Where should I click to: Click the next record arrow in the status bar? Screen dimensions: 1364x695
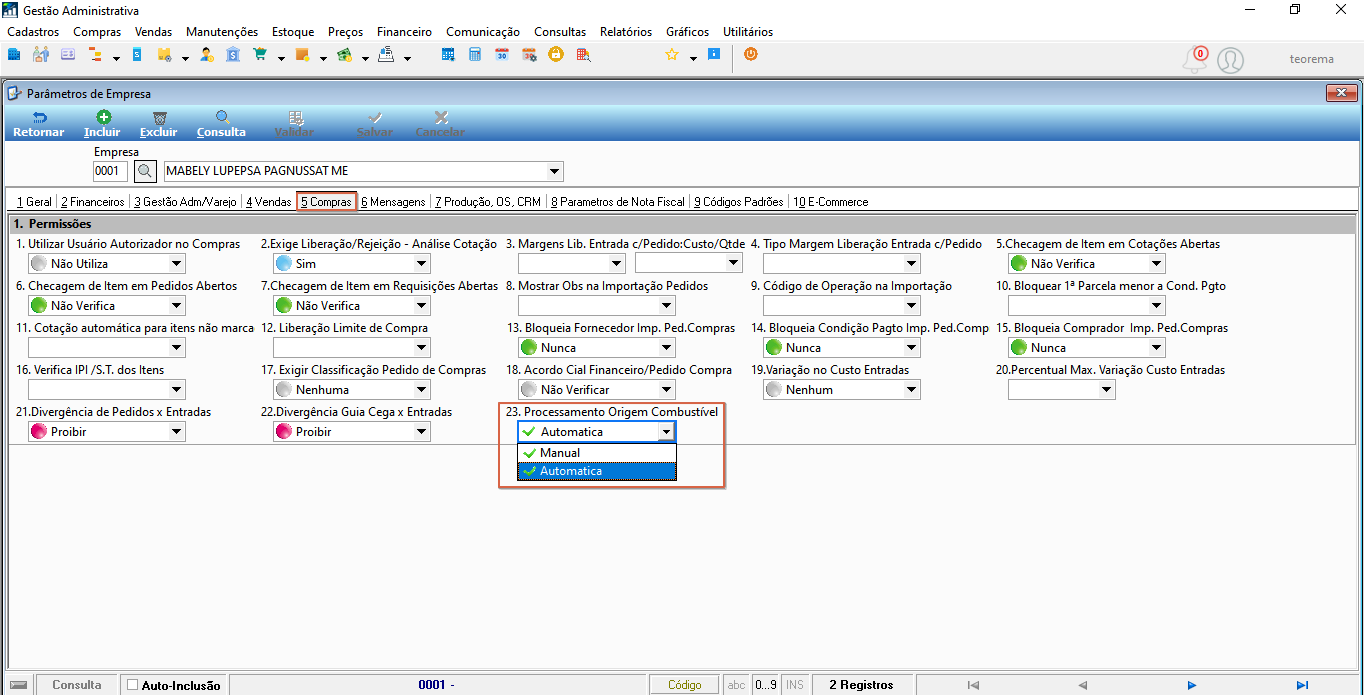pos(1192,685)
